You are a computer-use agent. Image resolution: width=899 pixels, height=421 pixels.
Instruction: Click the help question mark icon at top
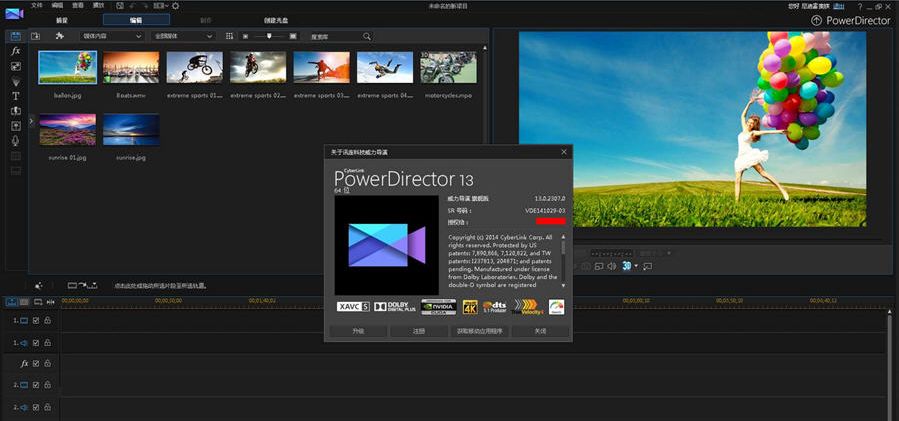pos(859,6)
